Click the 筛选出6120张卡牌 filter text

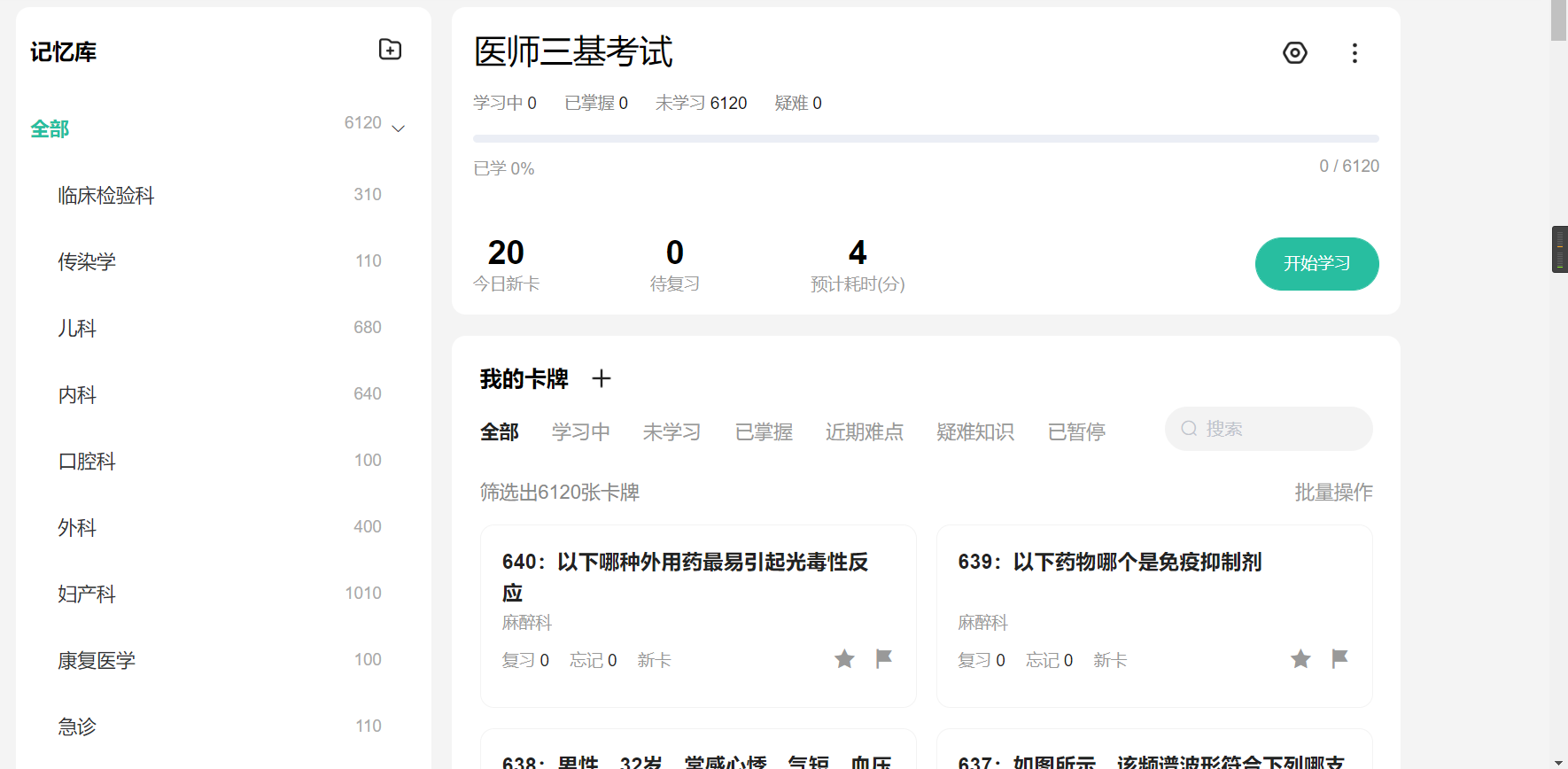pos(560,493)
